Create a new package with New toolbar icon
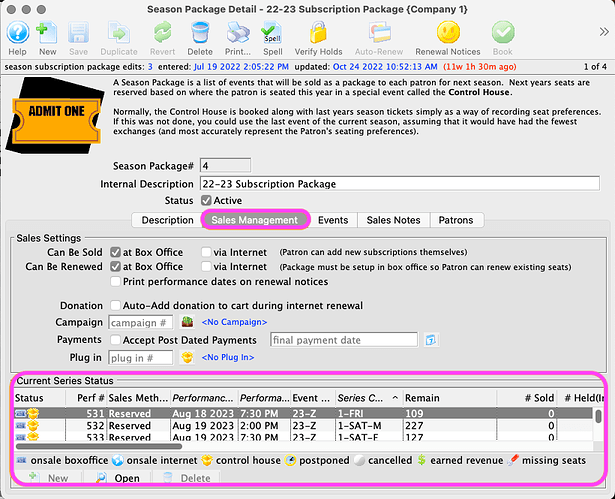Viewport: 615px width, 499px height. (47, 32)
